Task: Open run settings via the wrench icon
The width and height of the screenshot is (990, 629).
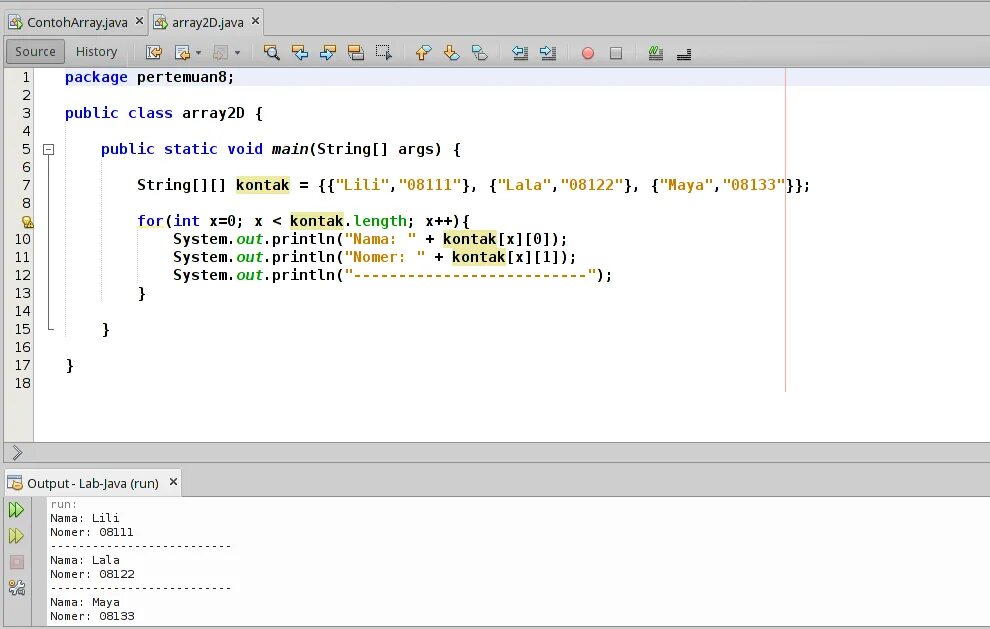Action: [17, 587]
